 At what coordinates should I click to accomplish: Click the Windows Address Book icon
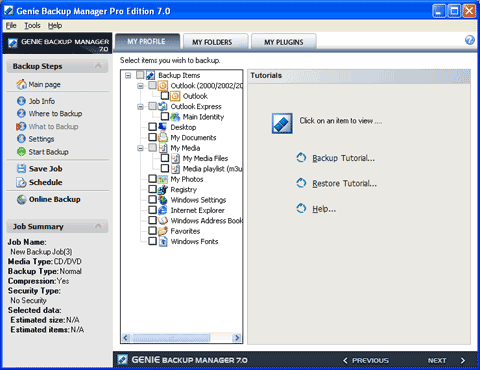(163, 220)
